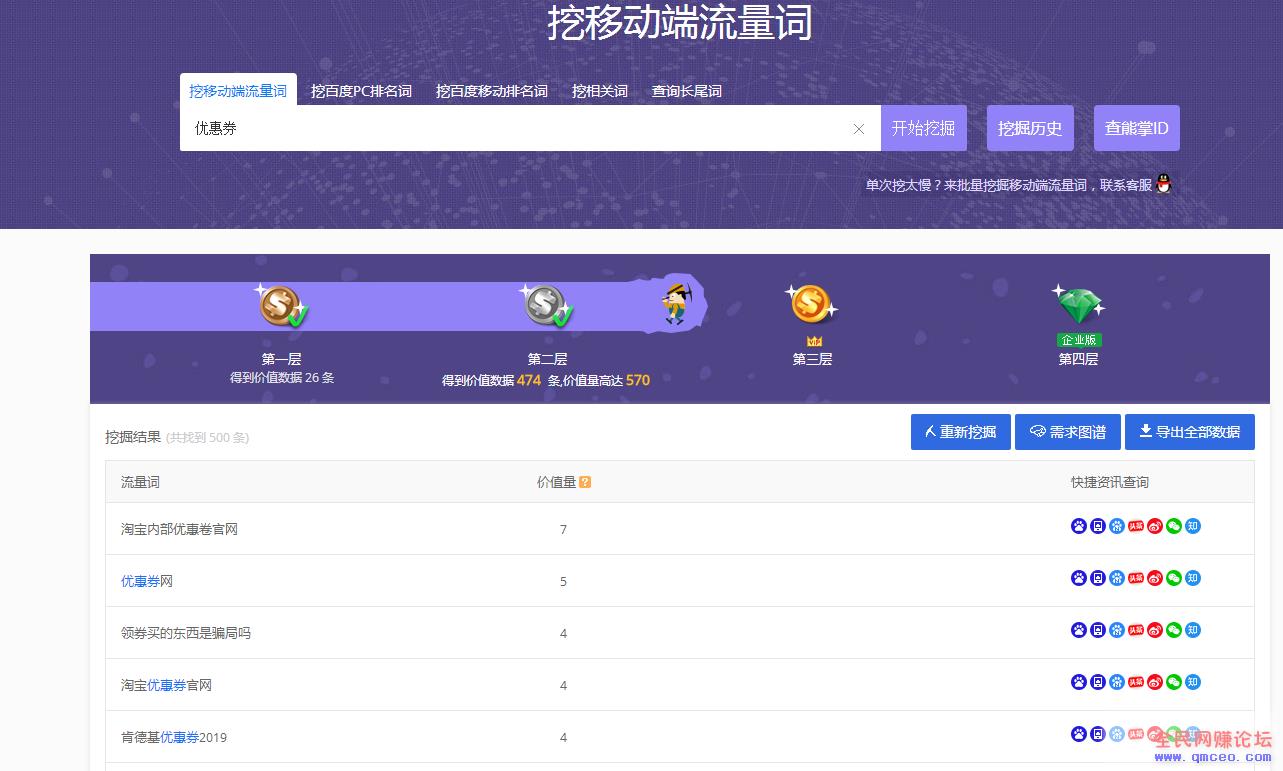The height and width of the screenshot is (771, 1283).
Task: Open Baidu paw icon for 领券买的东西是骗局吗
Action: [1078, 630]
